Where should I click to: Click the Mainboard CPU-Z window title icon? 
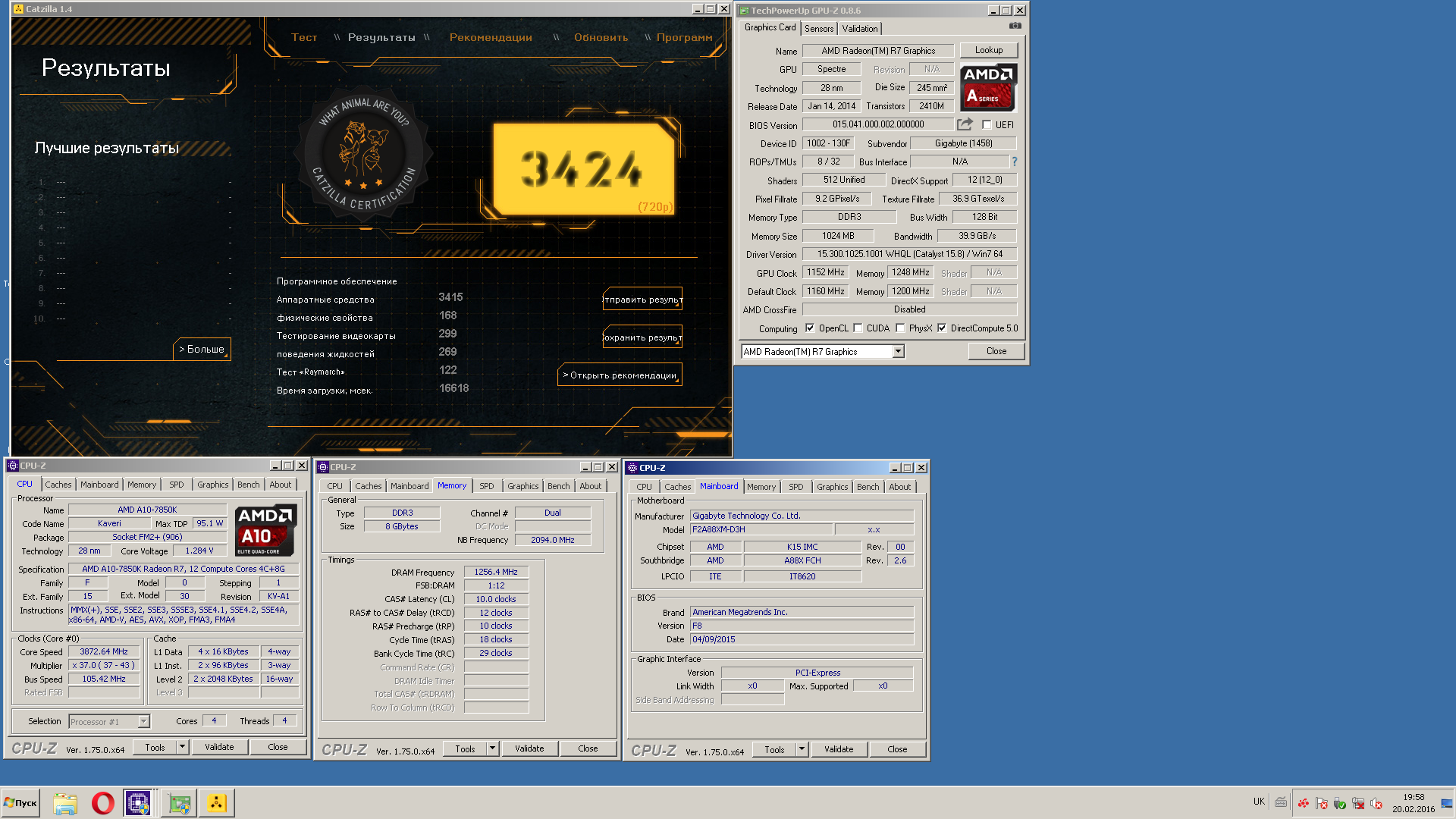pos(632,468)
